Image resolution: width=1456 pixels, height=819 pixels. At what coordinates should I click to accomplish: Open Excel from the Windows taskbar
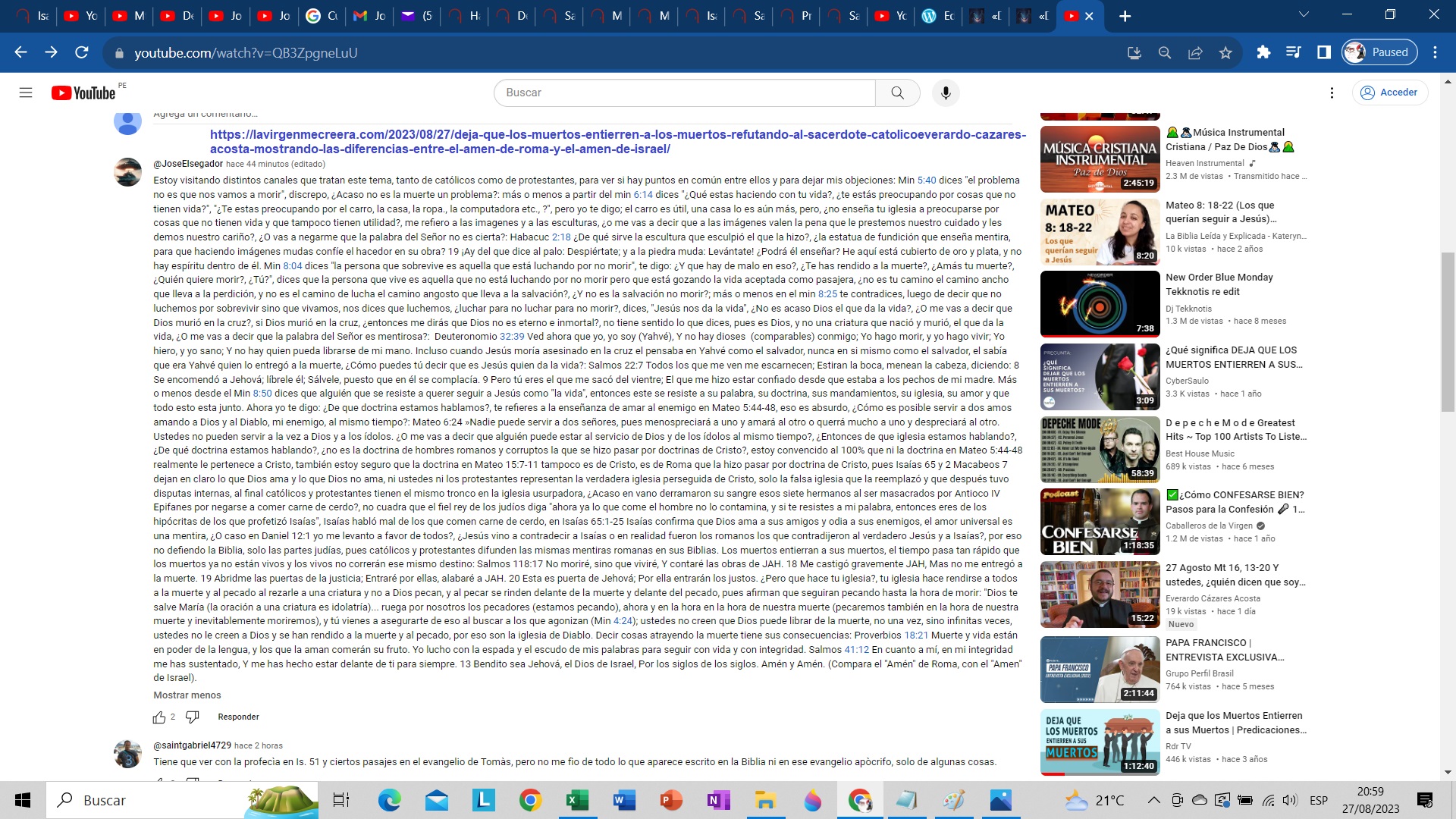[x=577, y=800]
